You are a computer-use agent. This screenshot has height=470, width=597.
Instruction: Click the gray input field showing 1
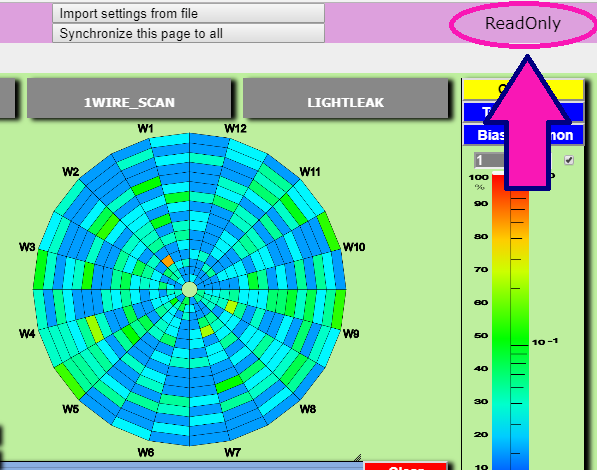pos(490,160)
